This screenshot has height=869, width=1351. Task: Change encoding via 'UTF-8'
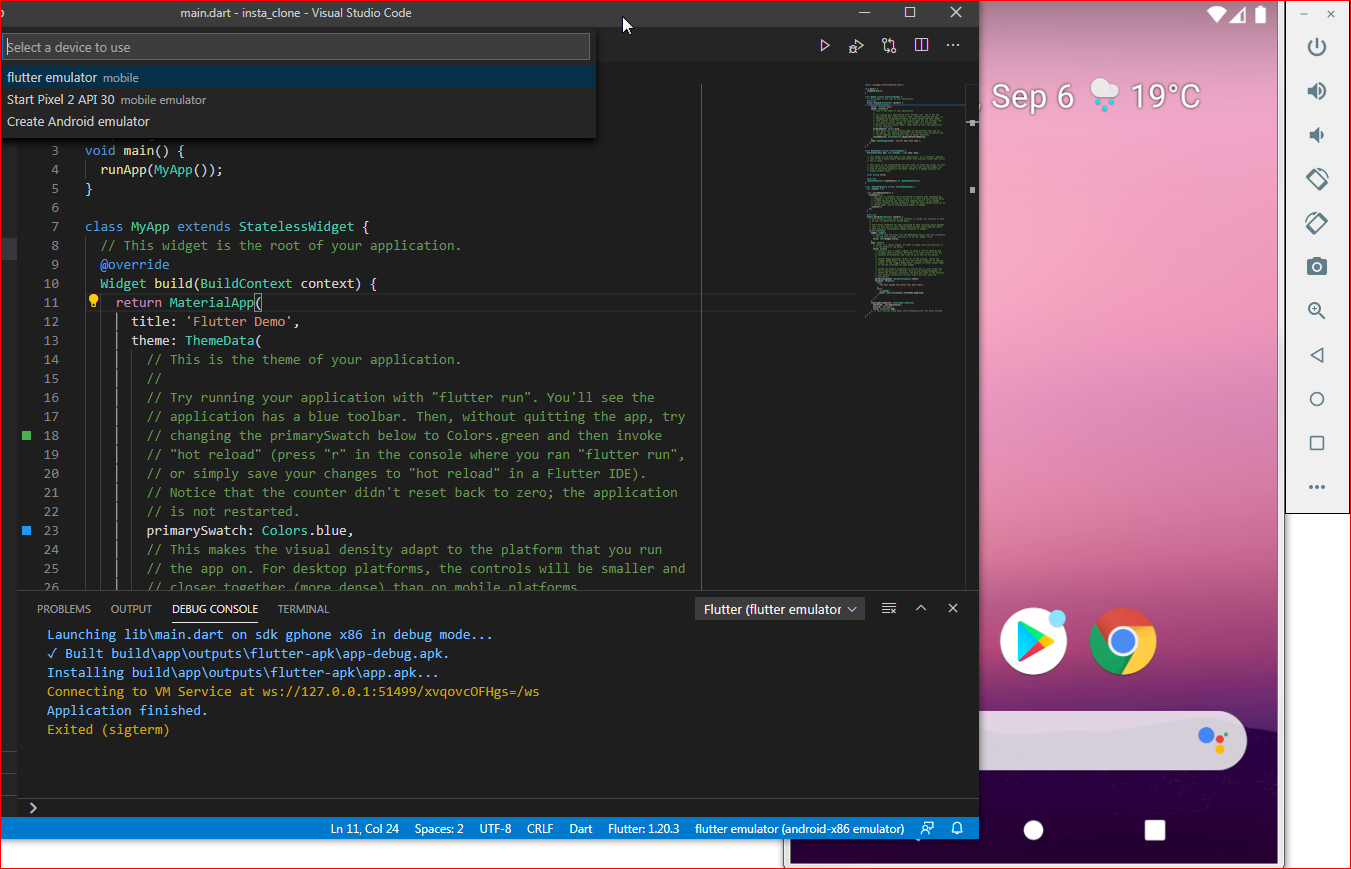pyautogui.click(x=495, y=829)
